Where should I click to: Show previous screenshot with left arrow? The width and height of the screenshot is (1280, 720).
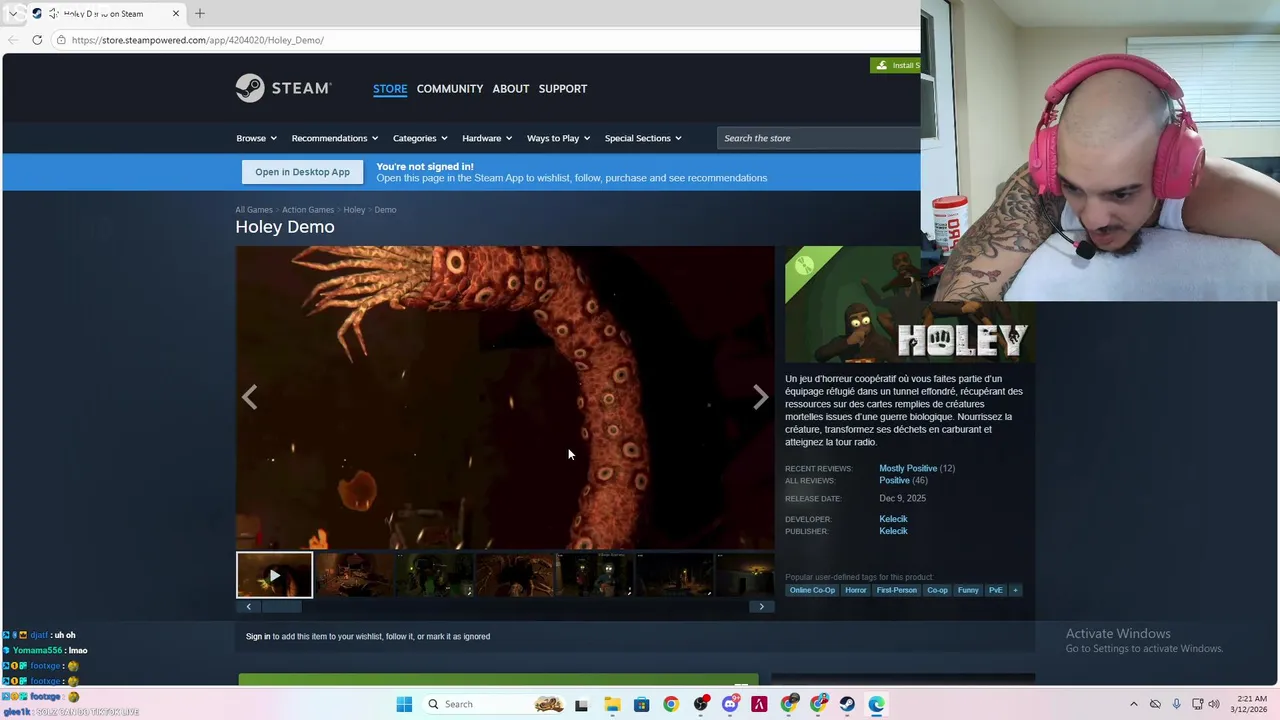pos(249,397)
